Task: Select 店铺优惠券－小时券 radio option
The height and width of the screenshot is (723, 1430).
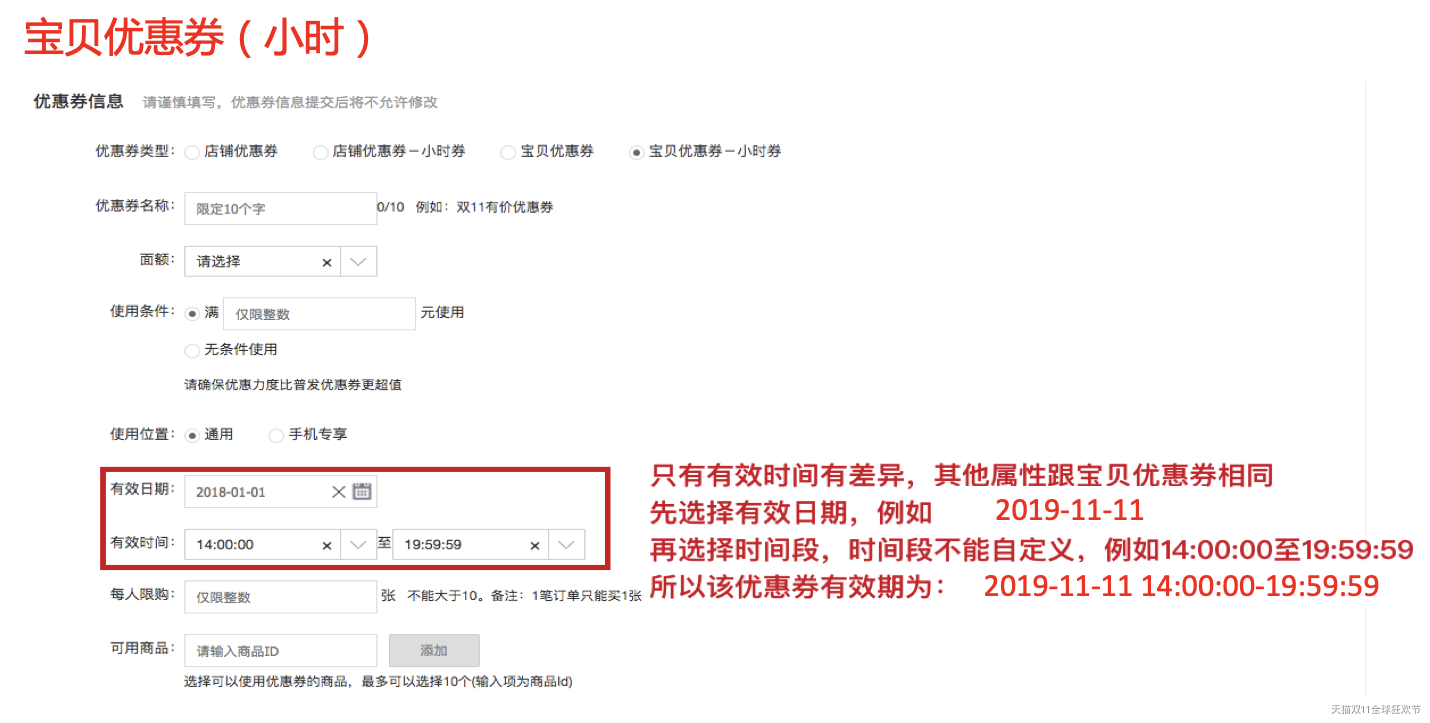Action: pyautogui.click(x=320, y=152)
